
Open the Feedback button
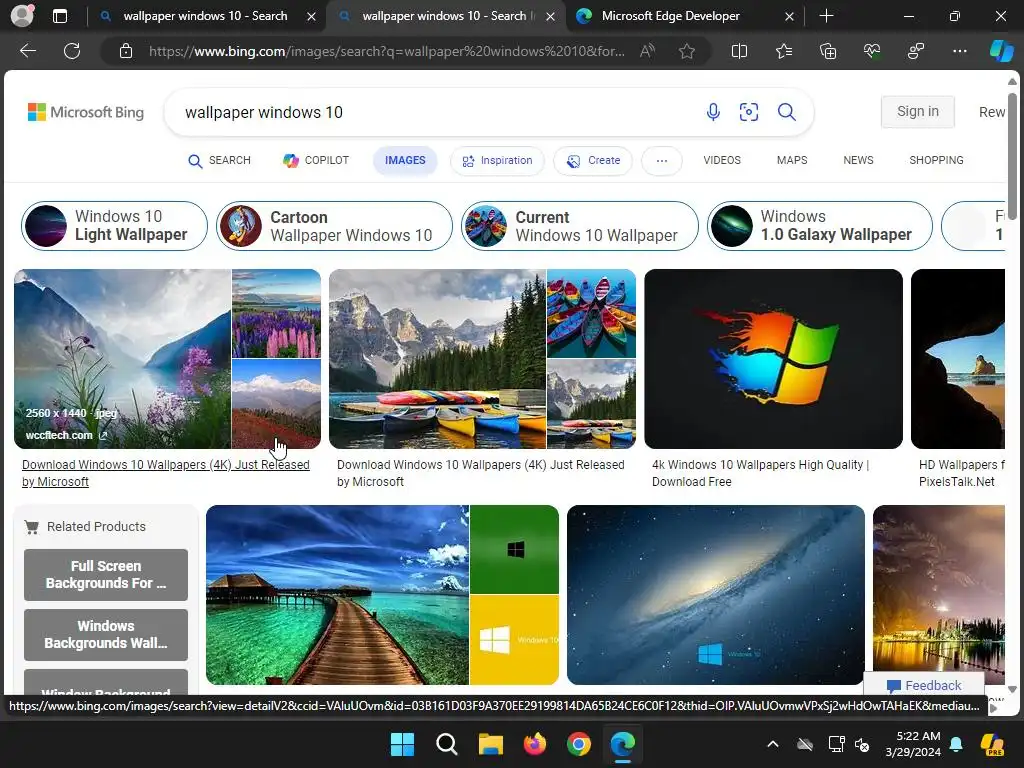click(923, 685)
